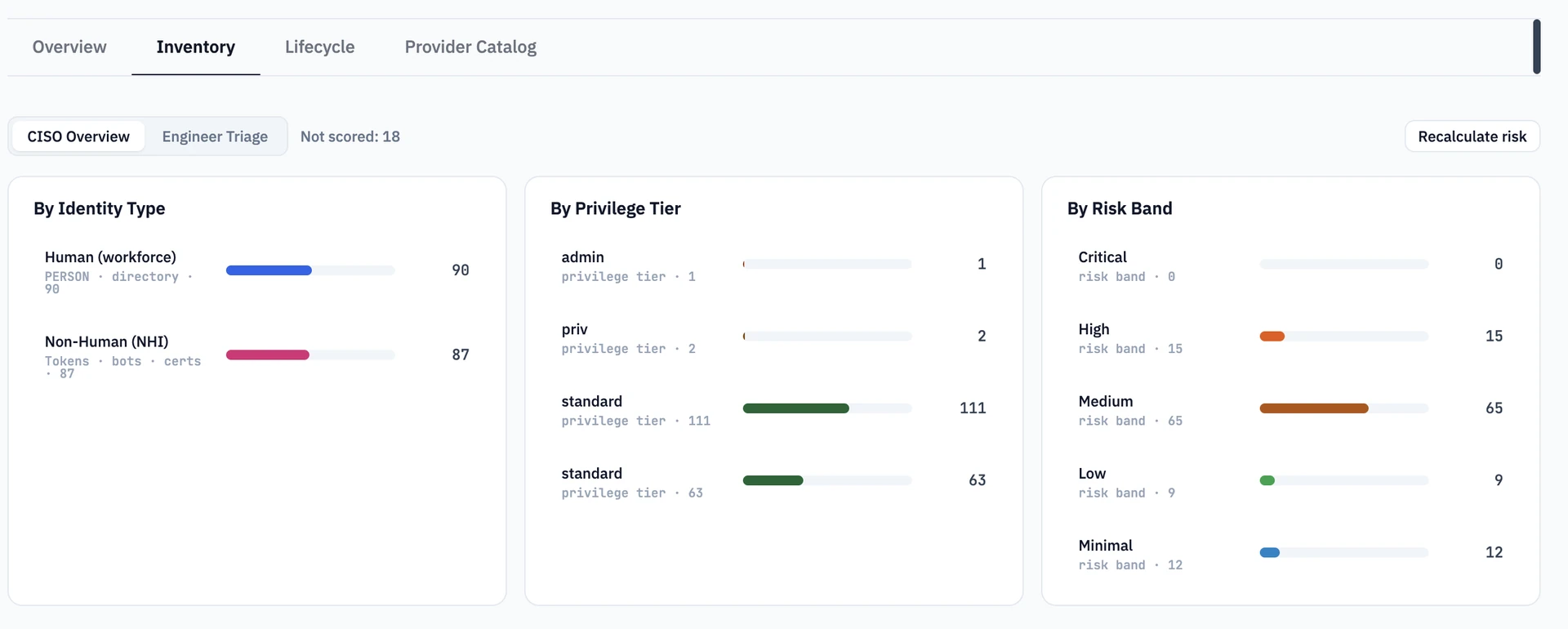Click the priv privilege tier row
The image size is (1568, 629).
[x=773, y=337]
